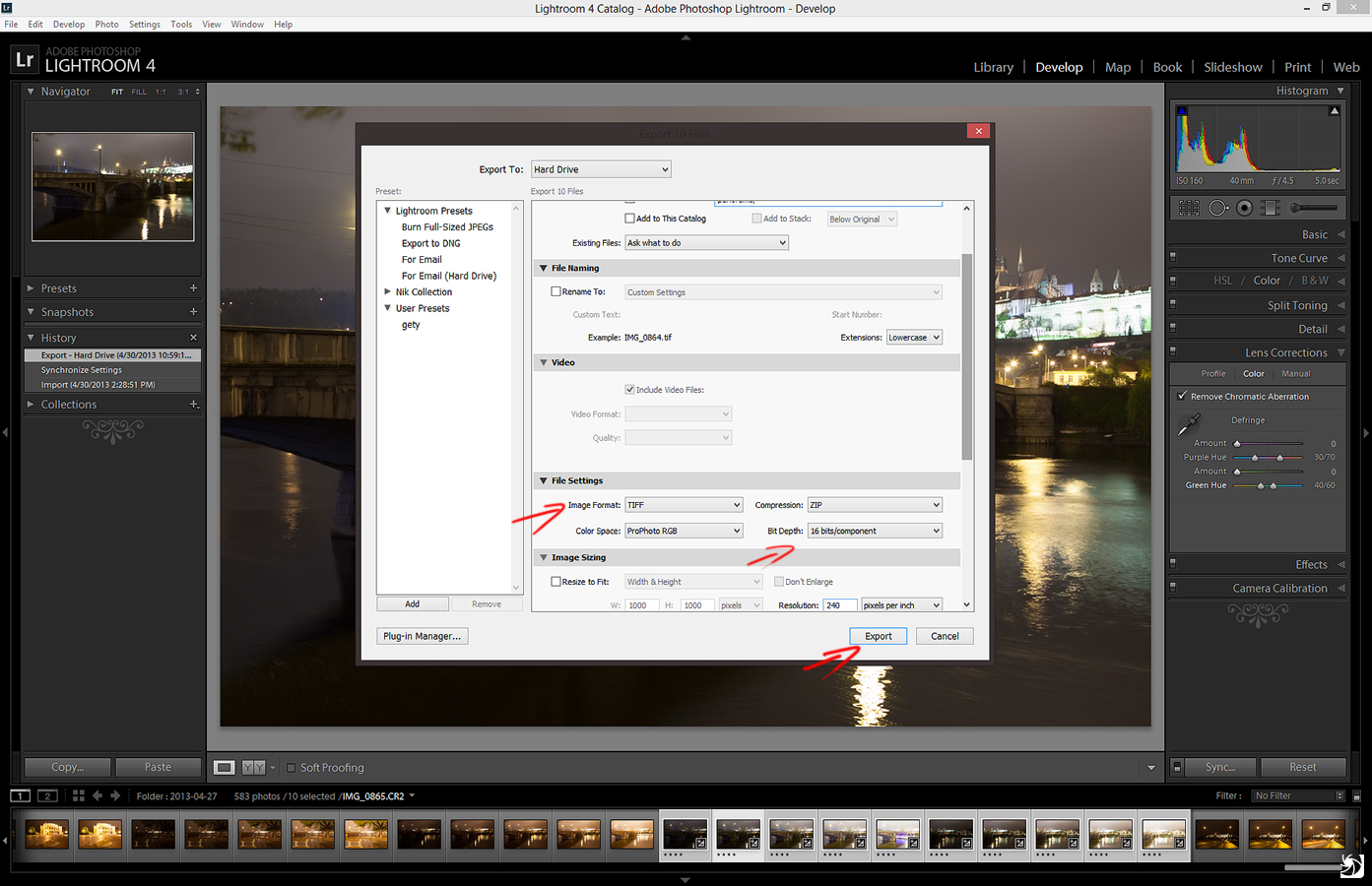This screenshot has height=886, width=1372.
Task: Open pixels per inch resolution dropdown
Action: click(x=901, y=605)
